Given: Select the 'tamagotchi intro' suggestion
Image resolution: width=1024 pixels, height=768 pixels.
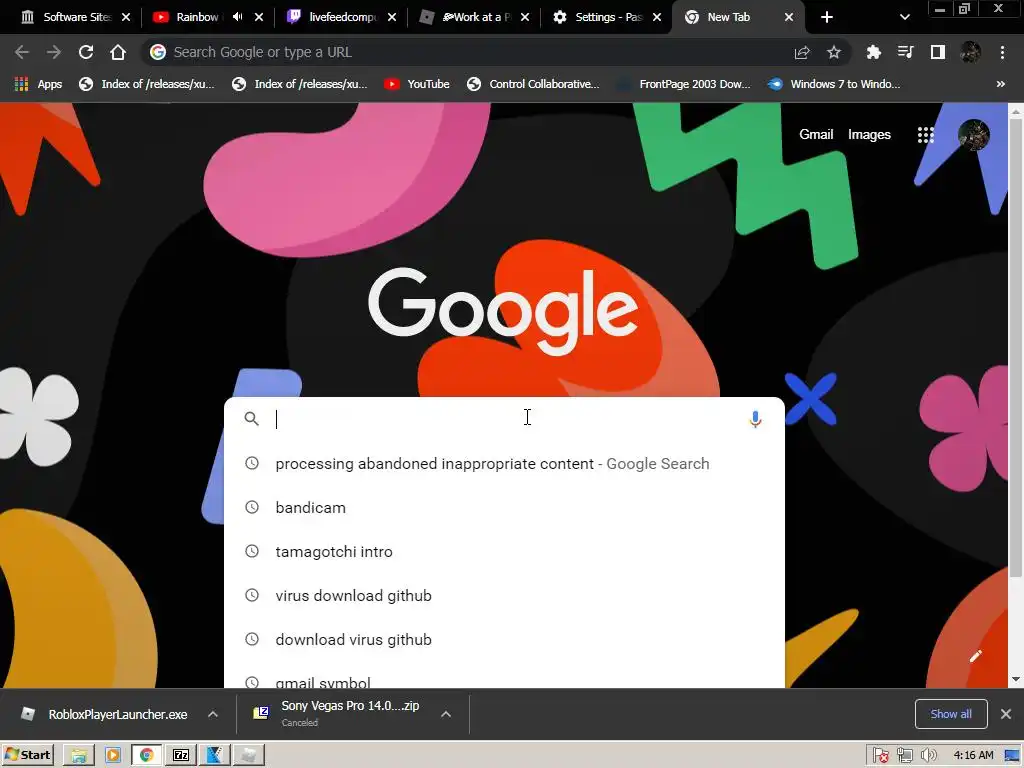Looking at the screenshot, I should (x=504, y=552).
